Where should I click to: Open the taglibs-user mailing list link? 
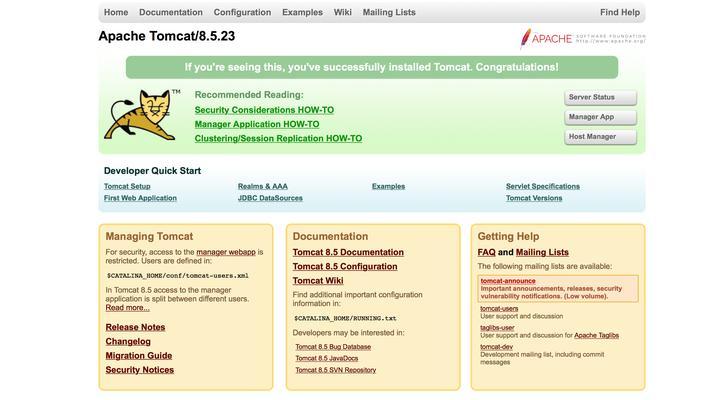pyautogui.click(x=497, y=328)
